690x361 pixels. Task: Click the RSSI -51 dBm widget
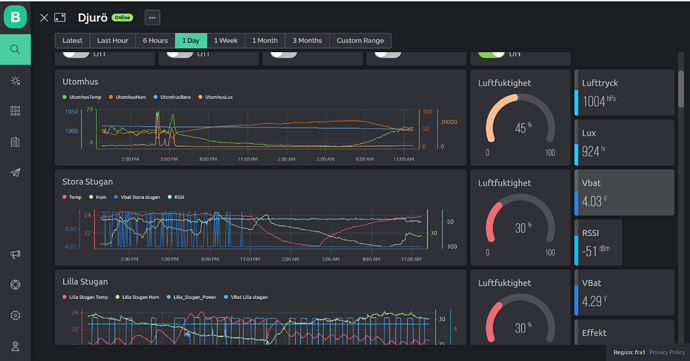tap(598, 243)
